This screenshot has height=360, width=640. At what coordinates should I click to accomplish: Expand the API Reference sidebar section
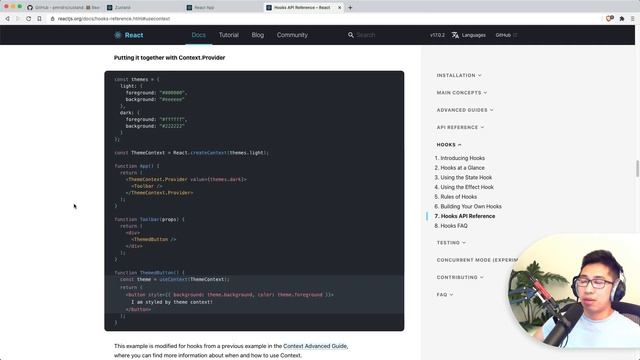(x=460, y=127)
